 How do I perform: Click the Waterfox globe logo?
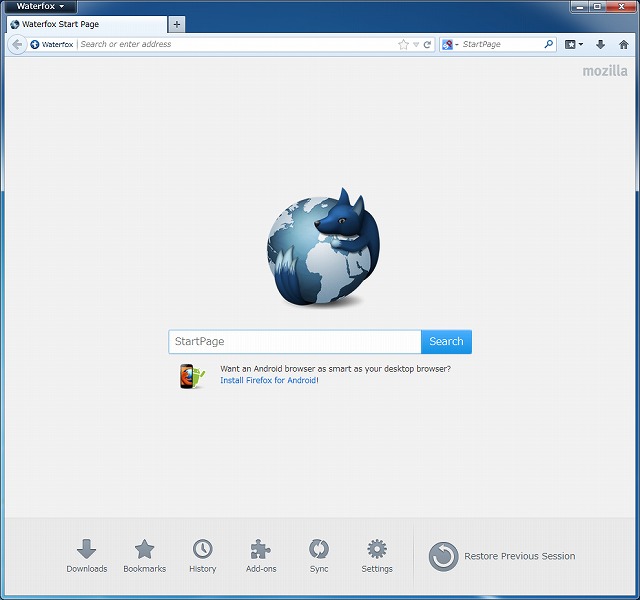323,246
